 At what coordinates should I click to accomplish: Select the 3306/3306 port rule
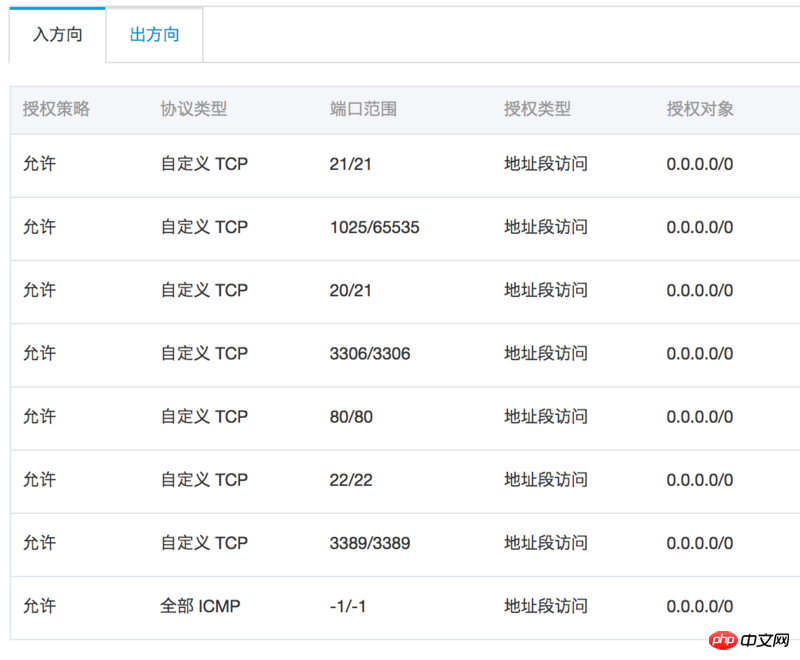(x=405, y=354)
